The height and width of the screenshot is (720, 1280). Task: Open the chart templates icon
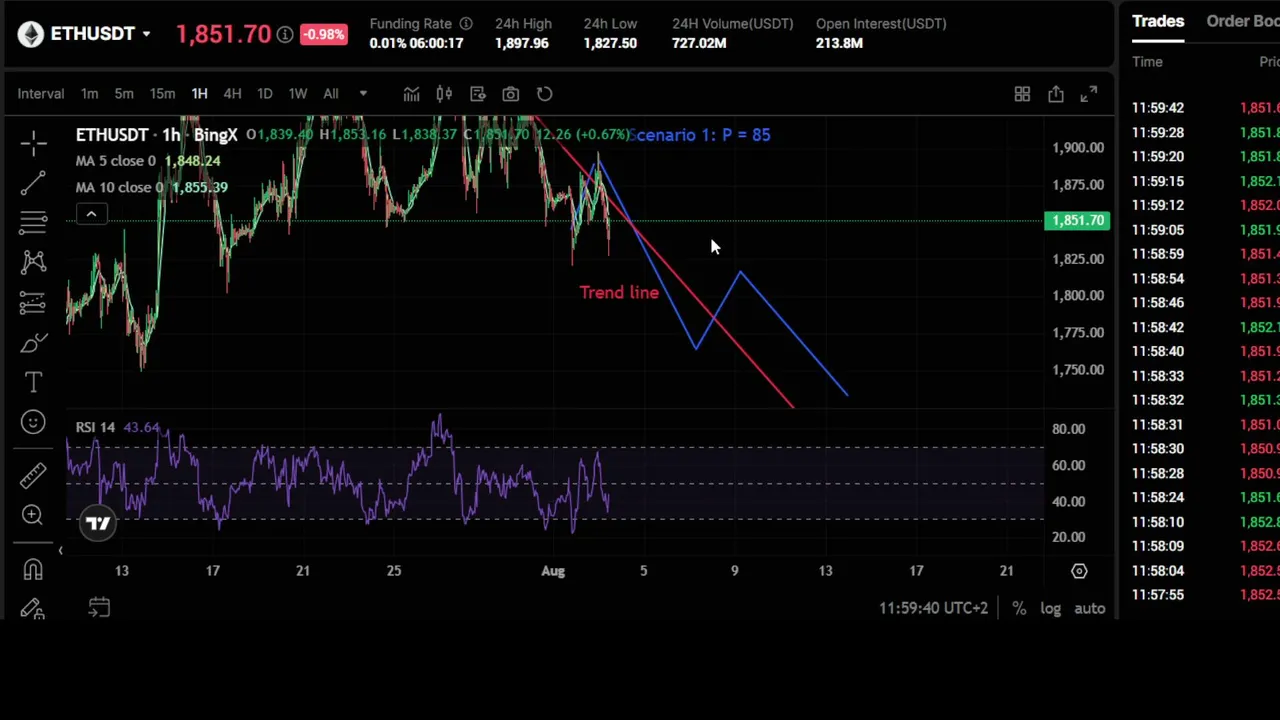point(477,94)
